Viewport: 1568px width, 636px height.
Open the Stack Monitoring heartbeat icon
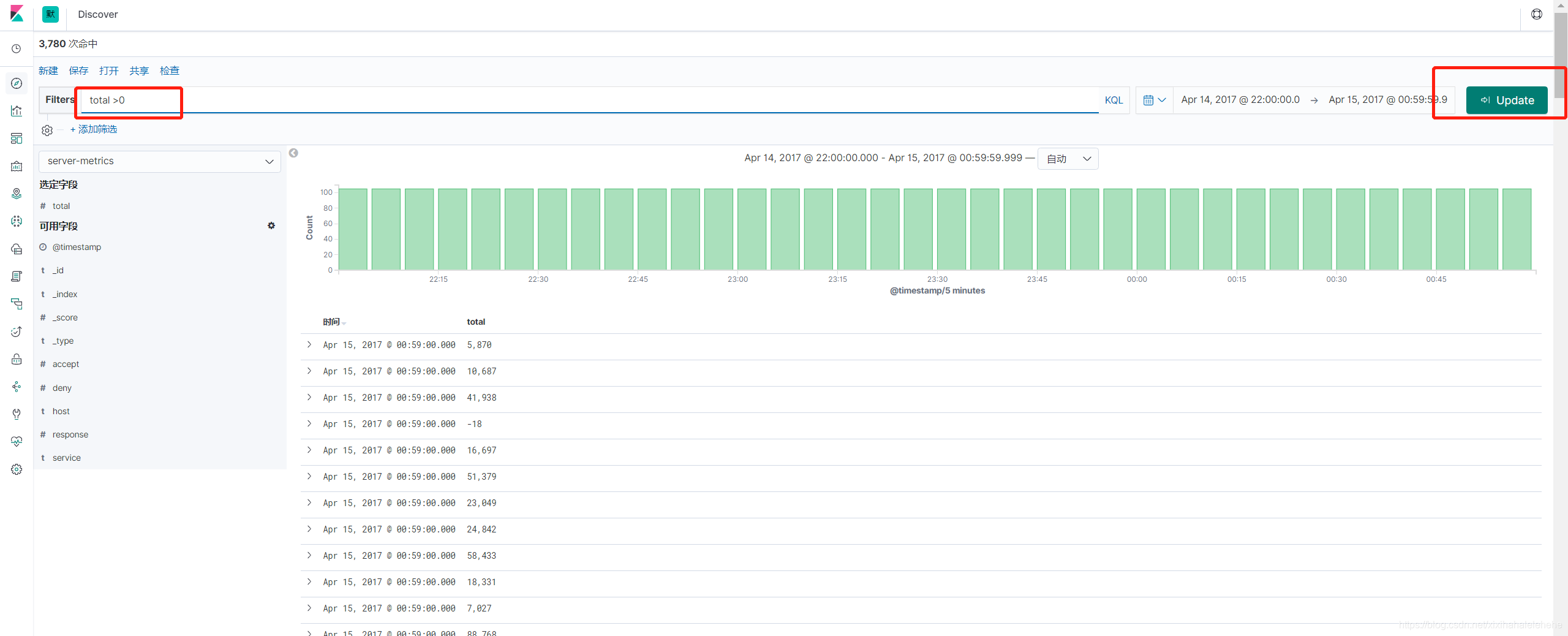coord(17,442)
